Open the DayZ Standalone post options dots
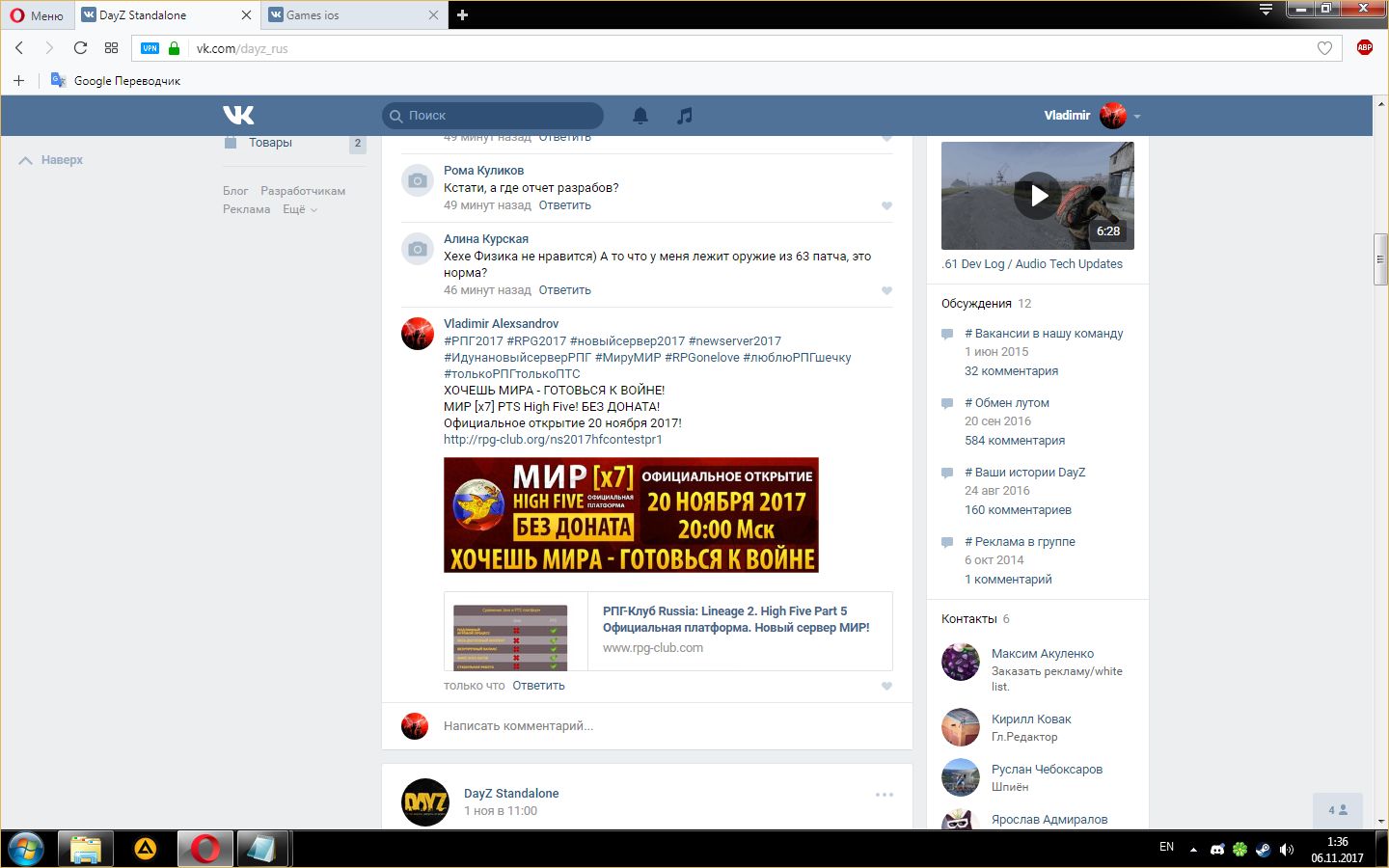The height and width of the screenshot is (868, 1389). coord(885,795)
